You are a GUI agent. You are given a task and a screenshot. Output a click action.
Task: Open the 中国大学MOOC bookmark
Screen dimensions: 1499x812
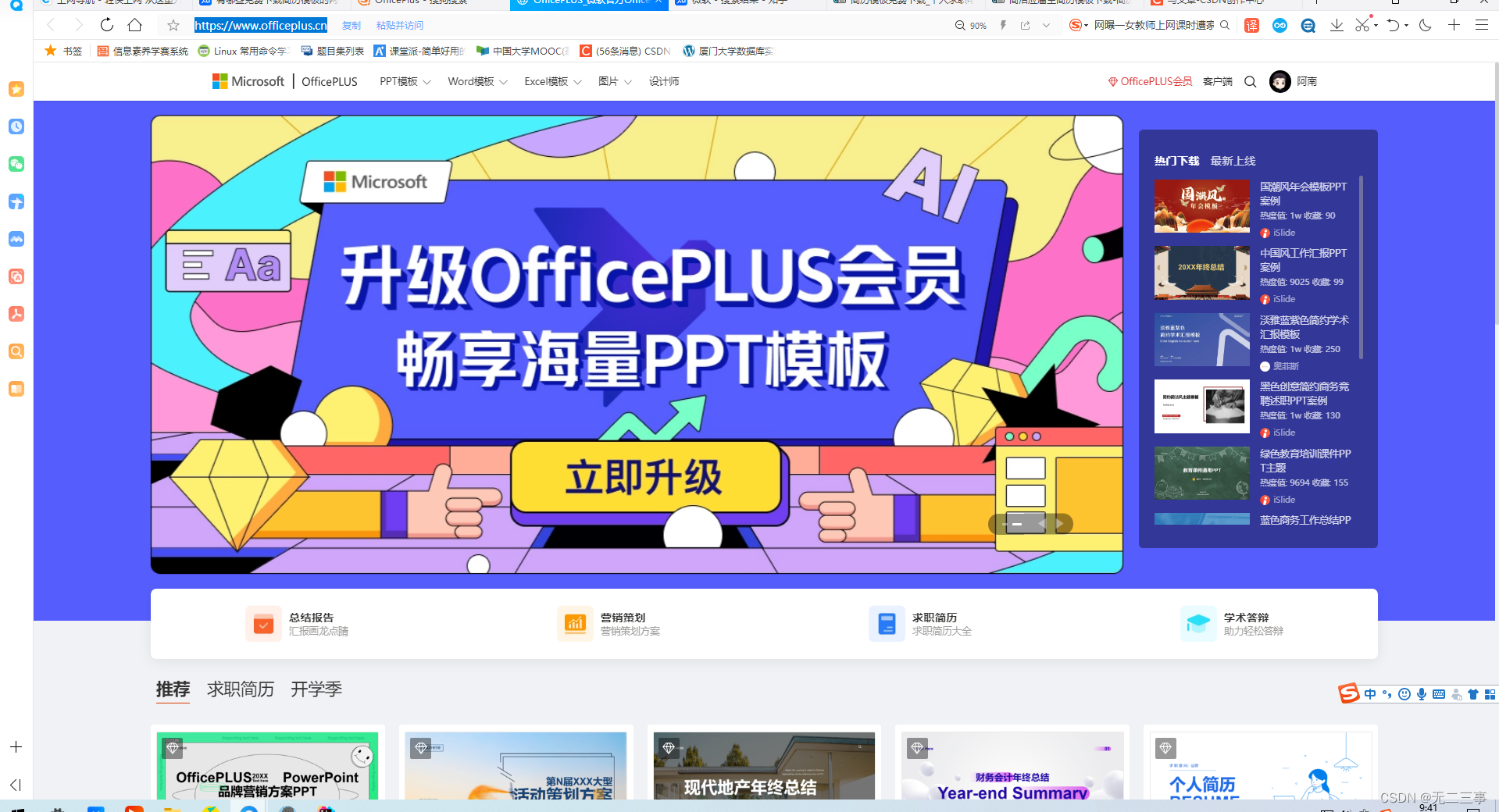click(523, 51)
